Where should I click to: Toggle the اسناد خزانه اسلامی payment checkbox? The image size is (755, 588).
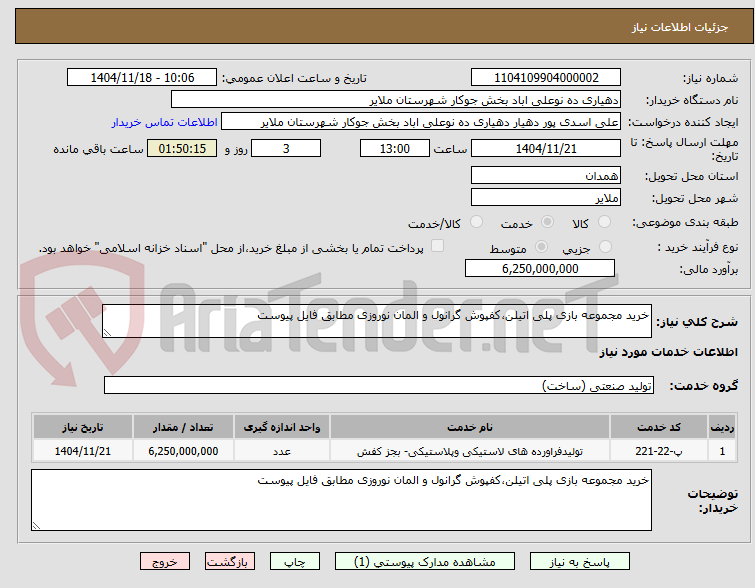click(437, 246)
